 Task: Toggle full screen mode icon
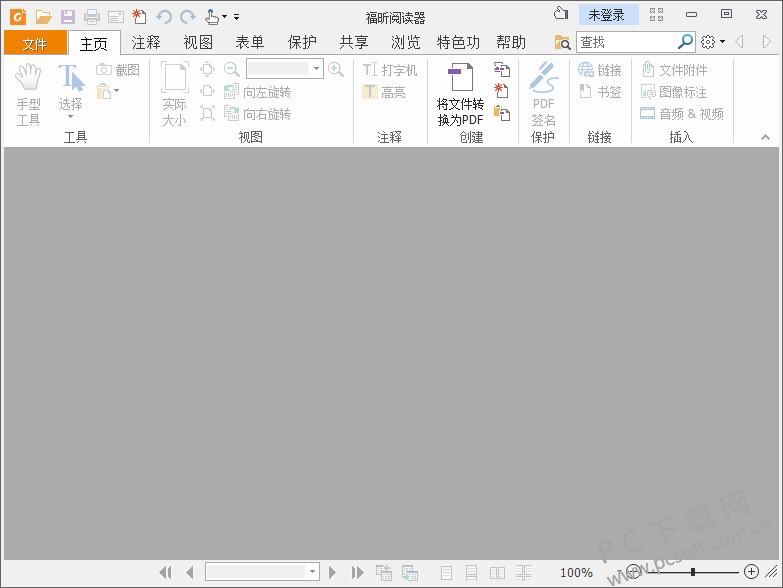(657, 14)
